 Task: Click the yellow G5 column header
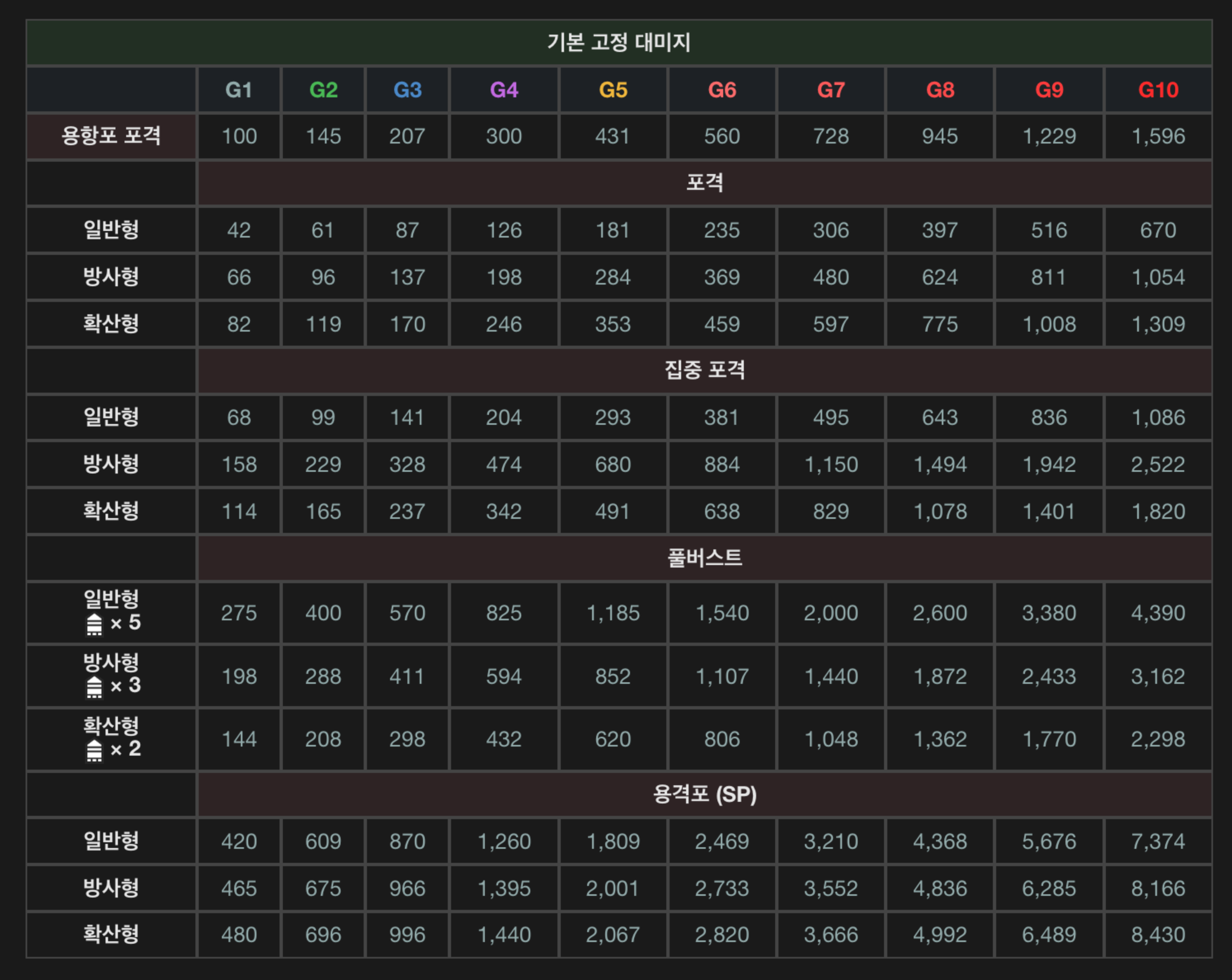pyautogui.click(x=613, y=90)
